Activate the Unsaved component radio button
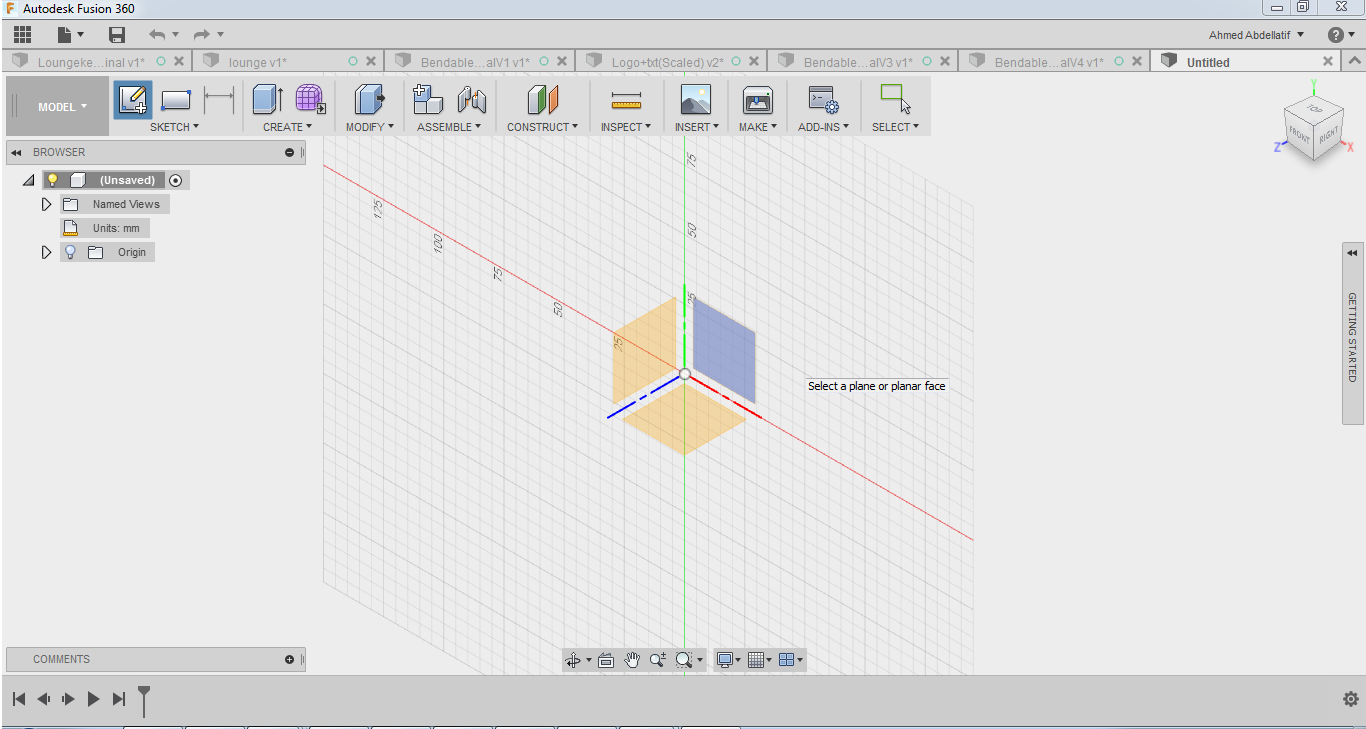 coord(176,180)
